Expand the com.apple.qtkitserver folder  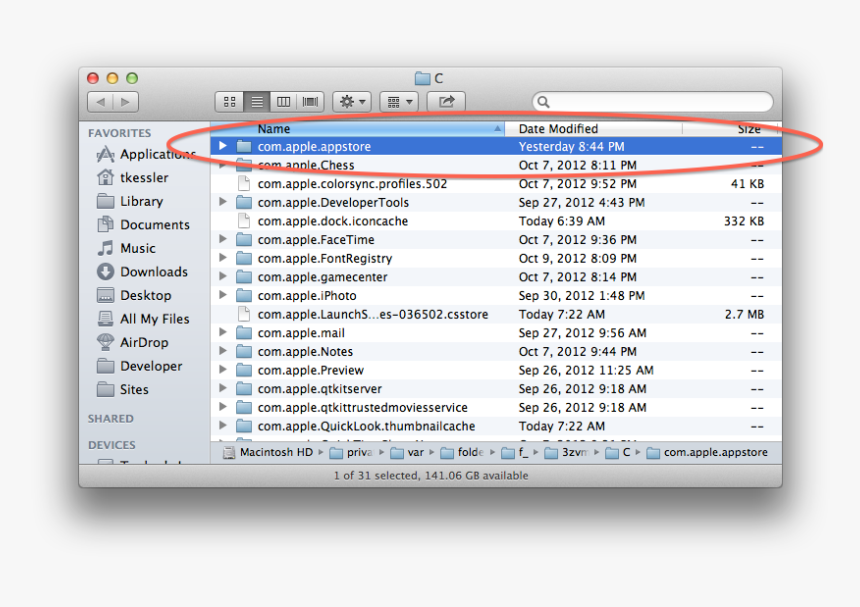coord(223,388)
